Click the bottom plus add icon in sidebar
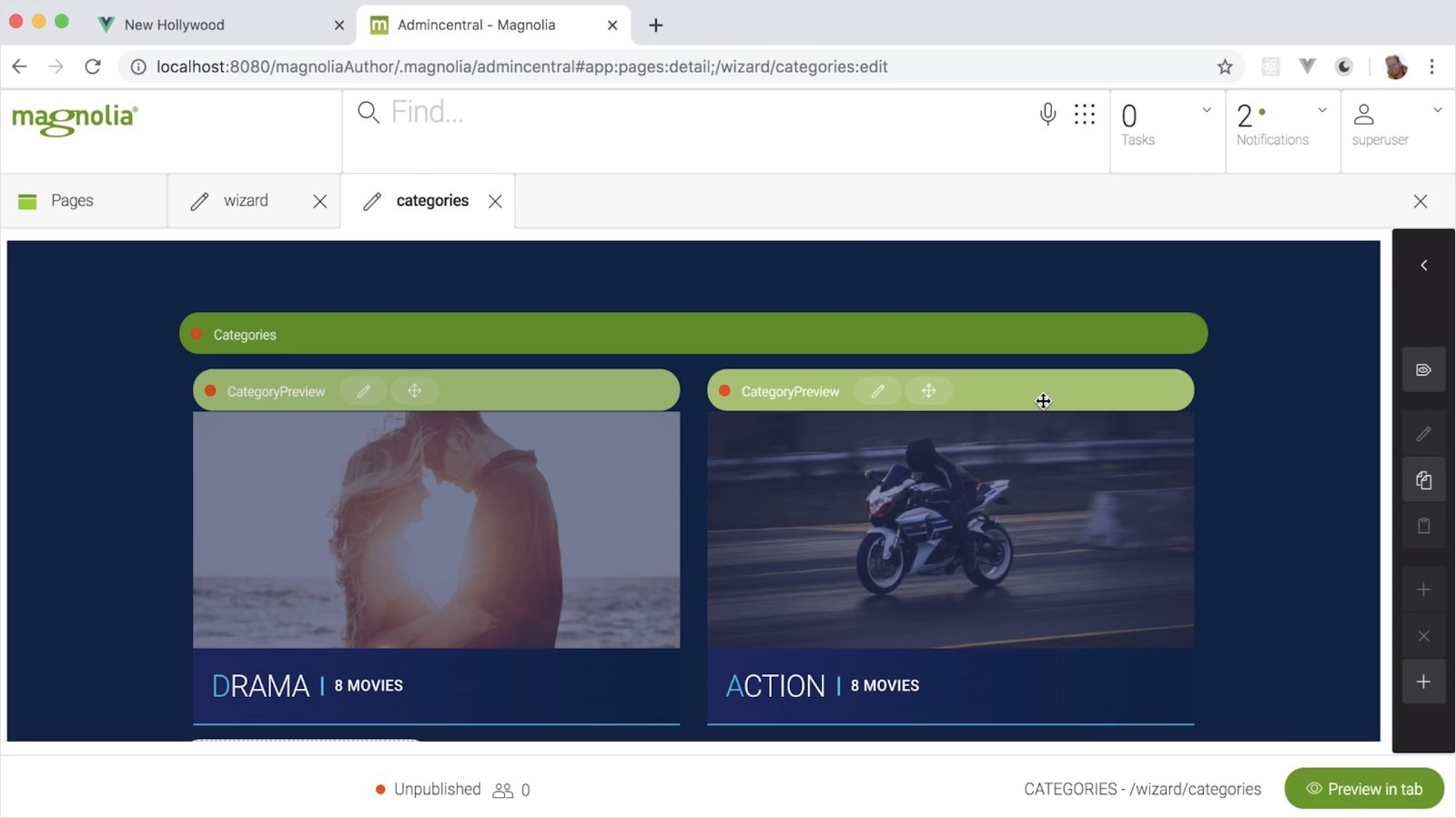 1423,682
